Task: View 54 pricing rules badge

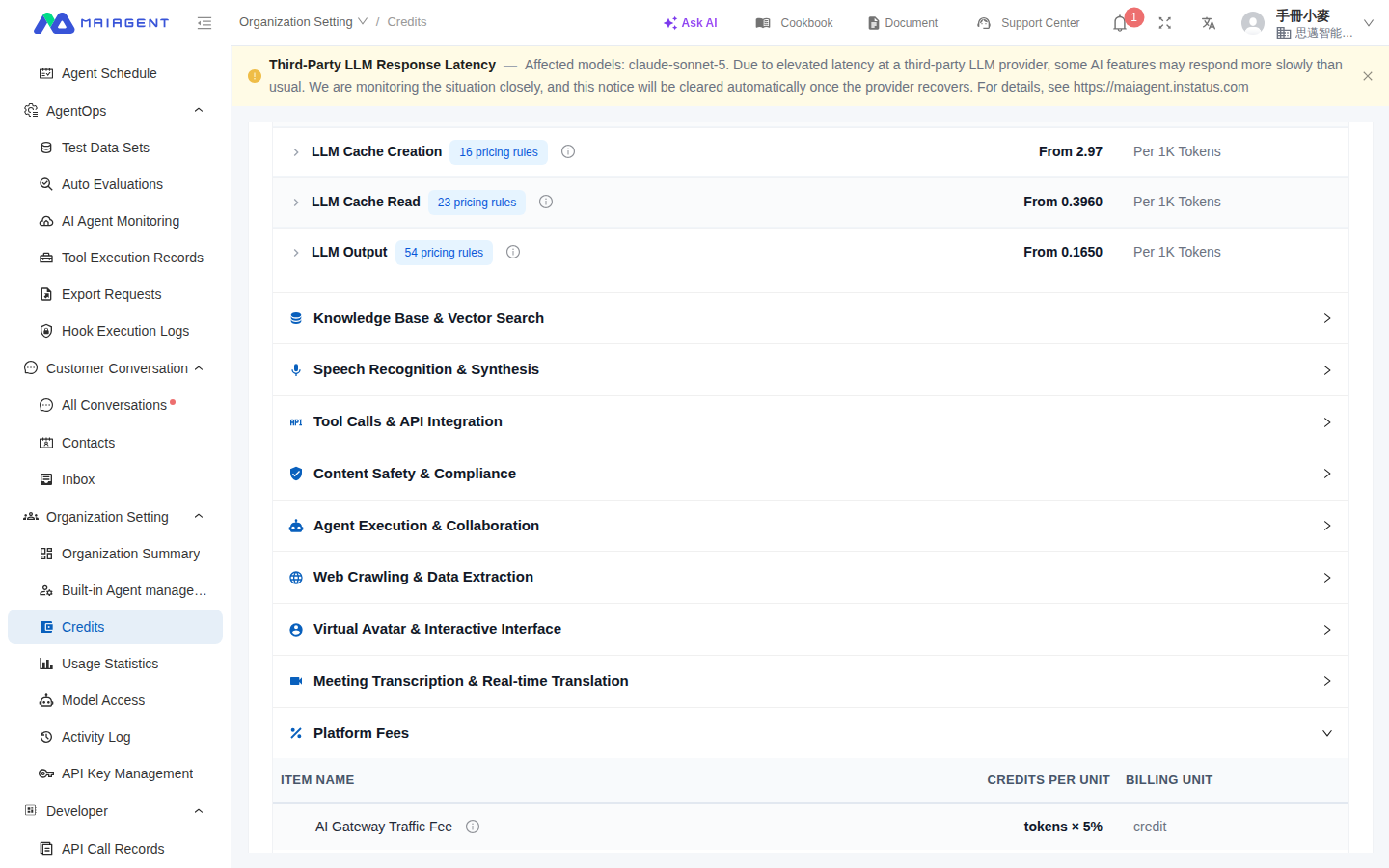Action: click(444, 253)
